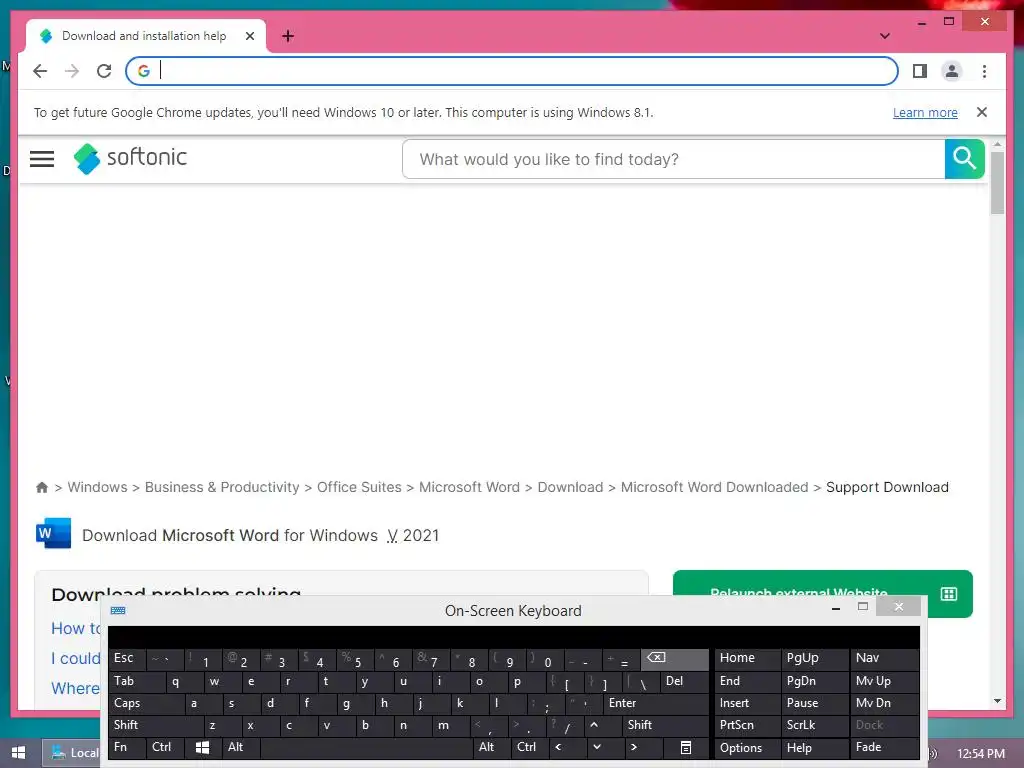Screen dimensions: 1024x768
Task: Open the Learn more link
Action: coord(925,112)
